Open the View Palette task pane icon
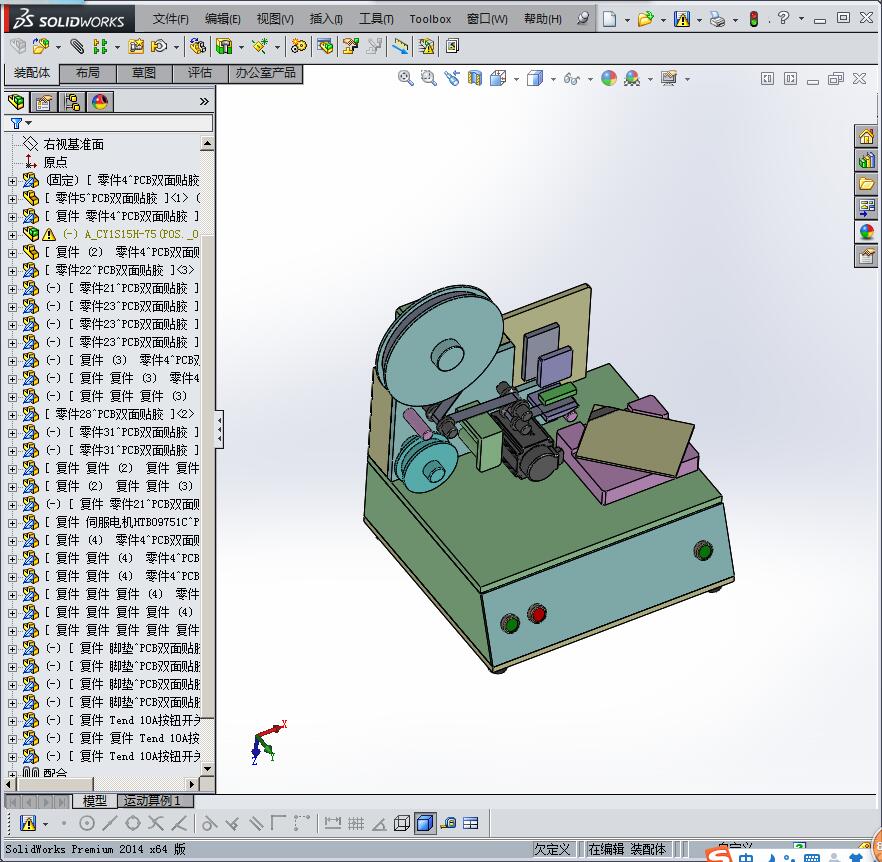Screen dimensions: 882x862 (x=866, y=207)
